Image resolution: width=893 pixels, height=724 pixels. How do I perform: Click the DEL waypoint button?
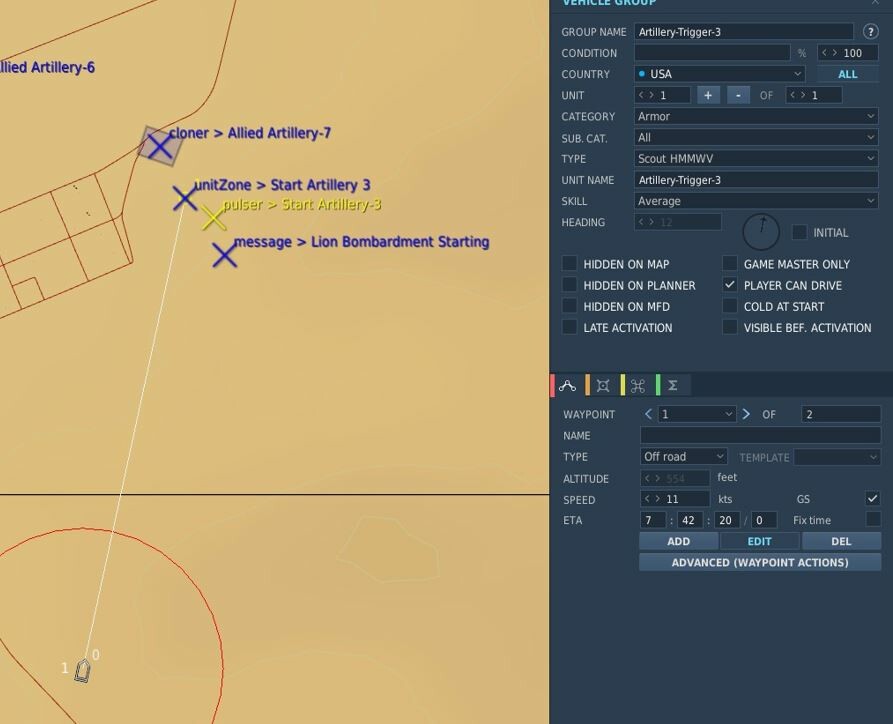click(841, 541)
